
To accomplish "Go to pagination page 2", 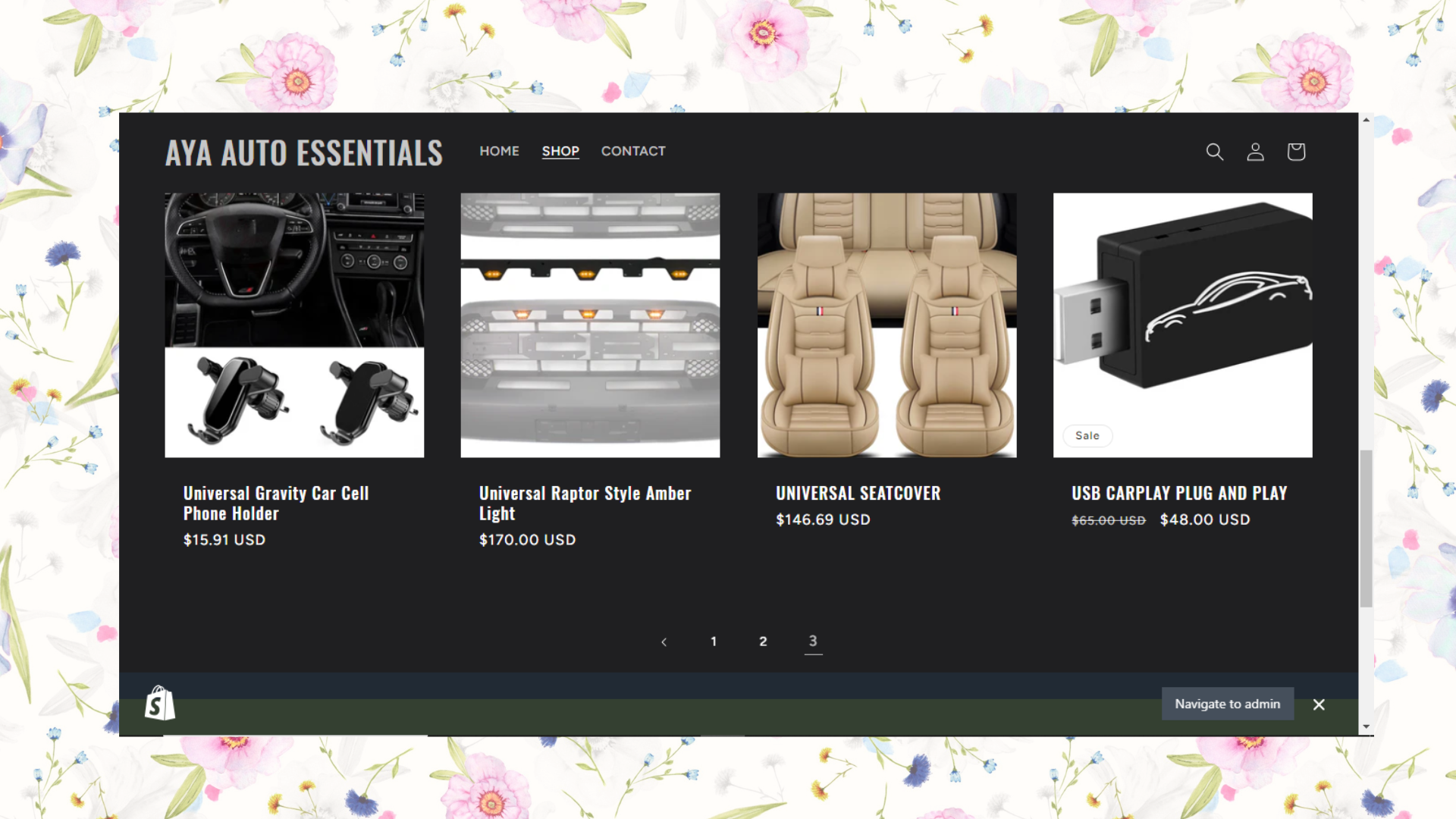I will click(x=763, y=642).
